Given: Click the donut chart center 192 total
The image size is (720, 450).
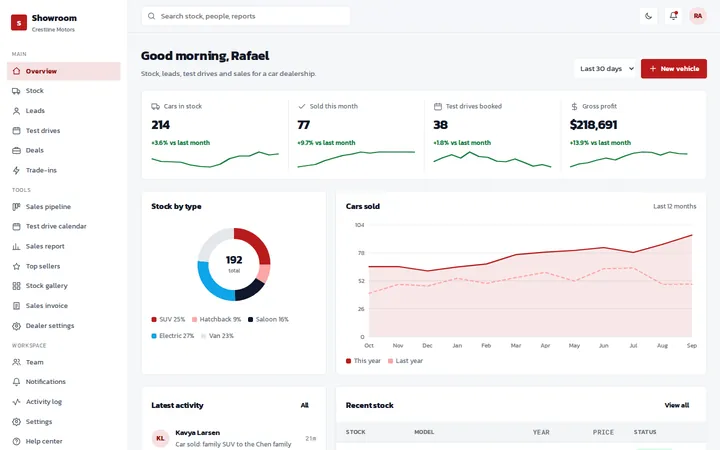Looking at the screenshot, I should 234,263.
